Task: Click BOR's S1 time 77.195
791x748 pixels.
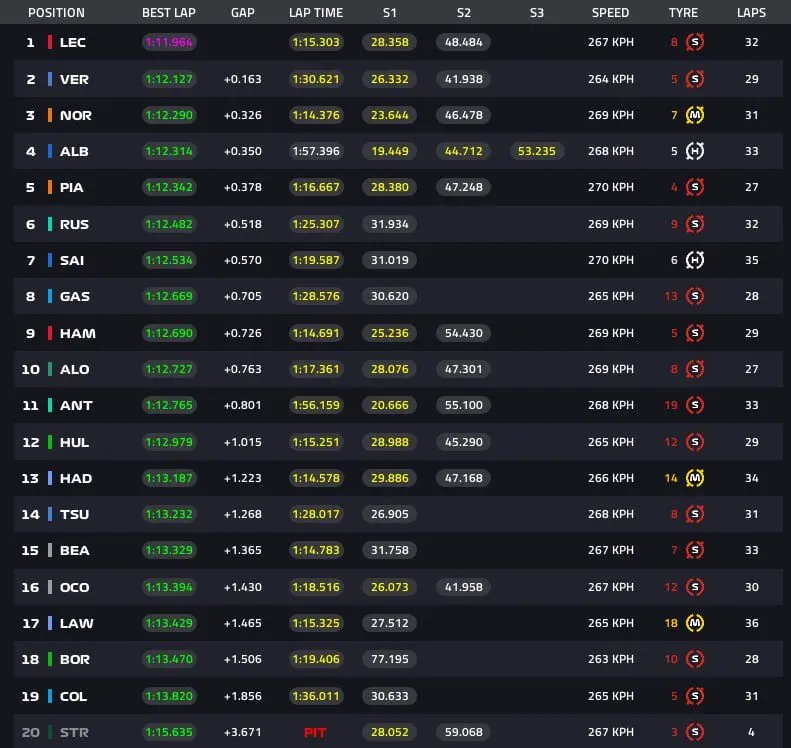Action: [389, 659]
